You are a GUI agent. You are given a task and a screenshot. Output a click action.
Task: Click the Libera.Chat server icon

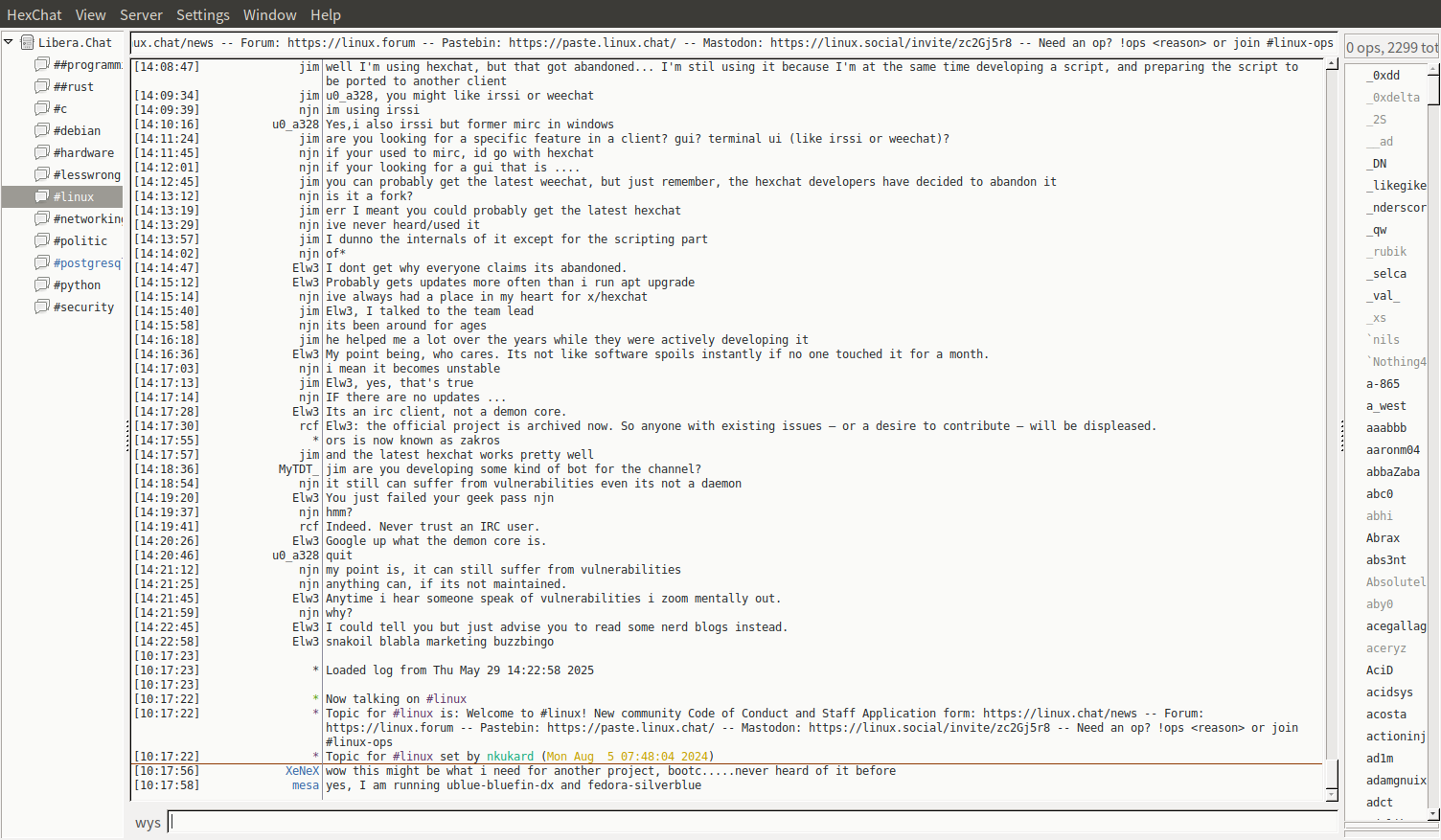click(28, 42)
